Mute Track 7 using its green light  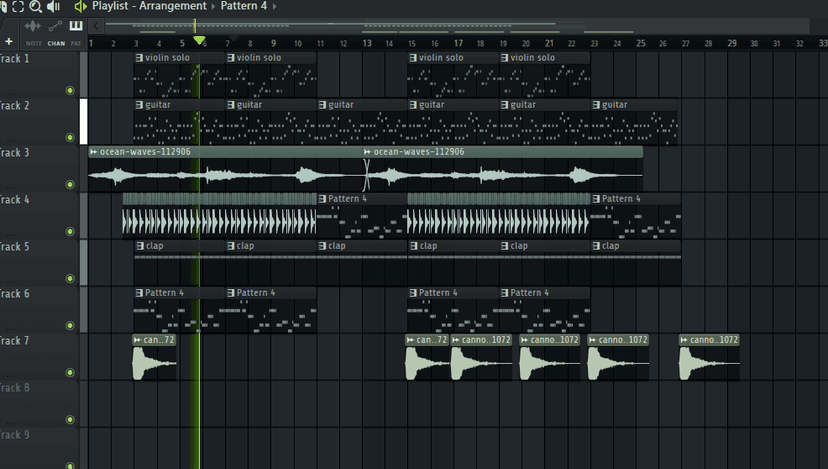tap(70, 373)
